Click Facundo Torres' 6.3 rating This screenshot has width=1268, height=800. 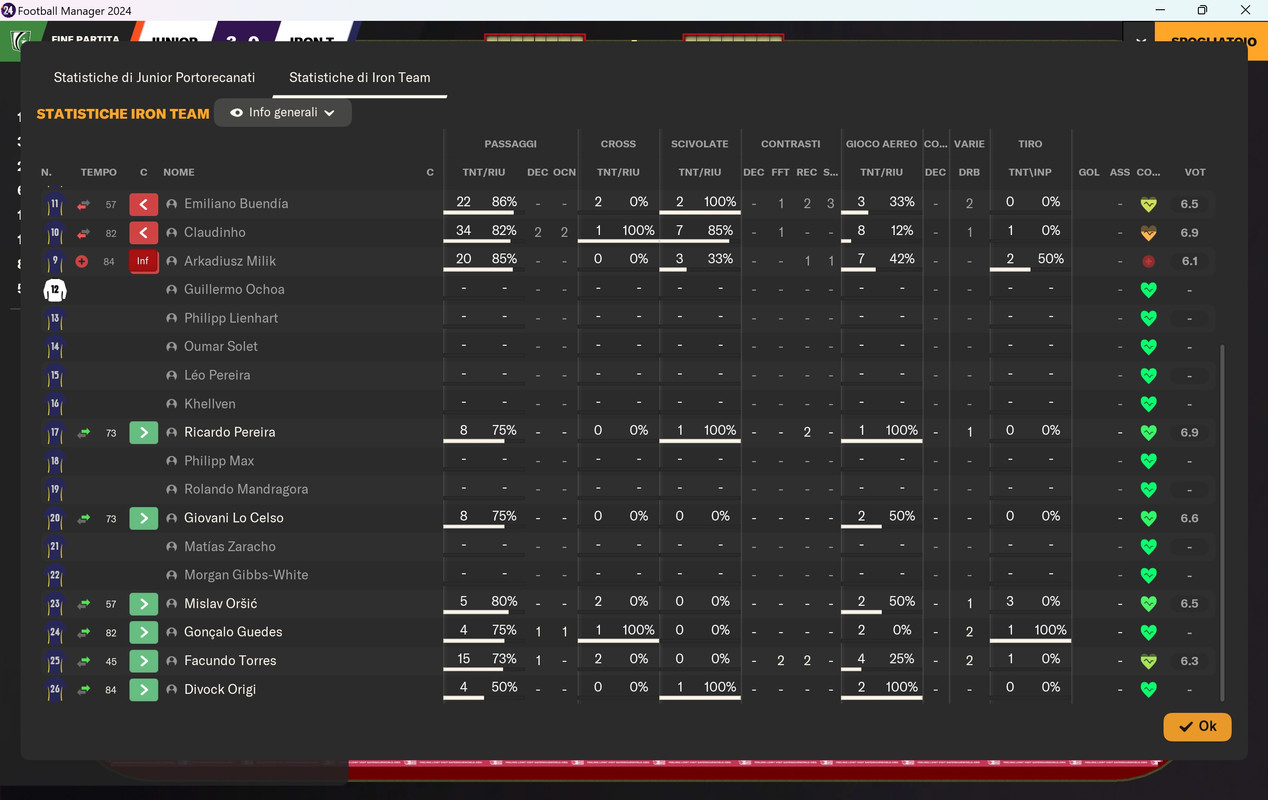(1189, 661)
